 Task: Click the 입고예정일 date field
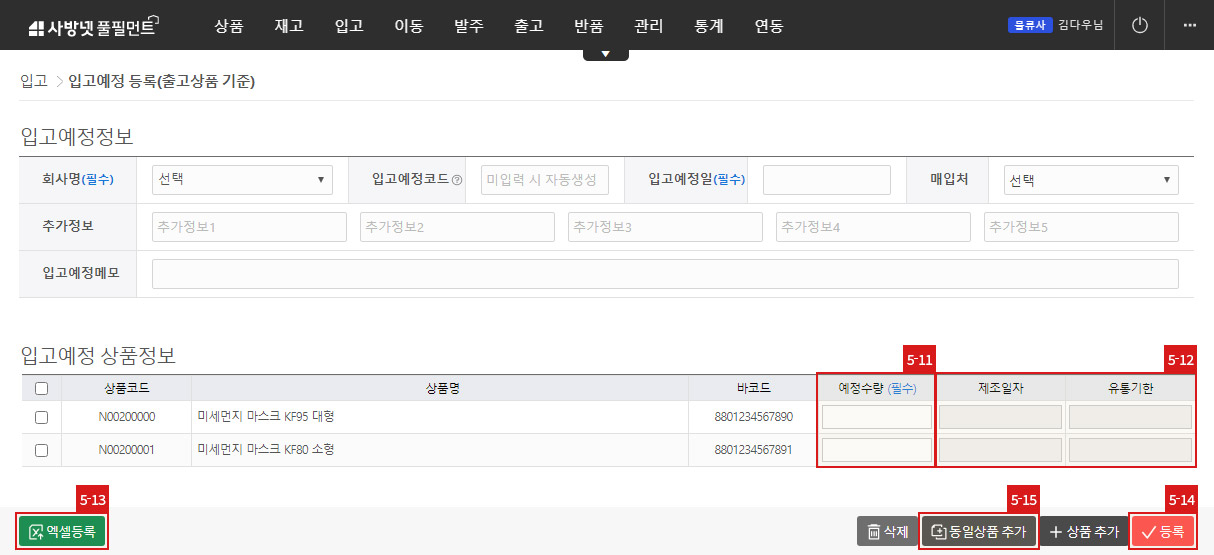pyautogui.click(x=827, y=180)
